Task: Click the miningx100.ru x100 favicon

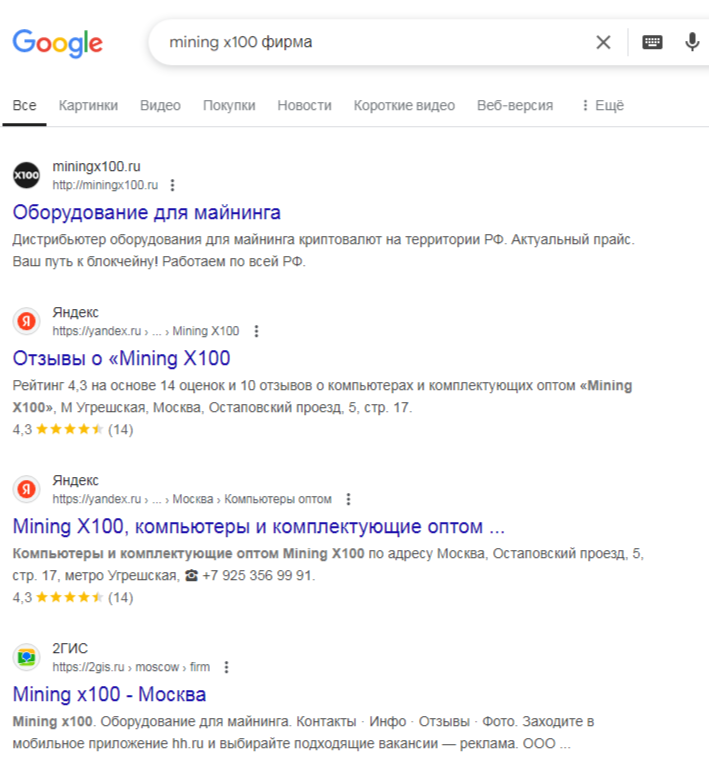Action: pos(26,175)
